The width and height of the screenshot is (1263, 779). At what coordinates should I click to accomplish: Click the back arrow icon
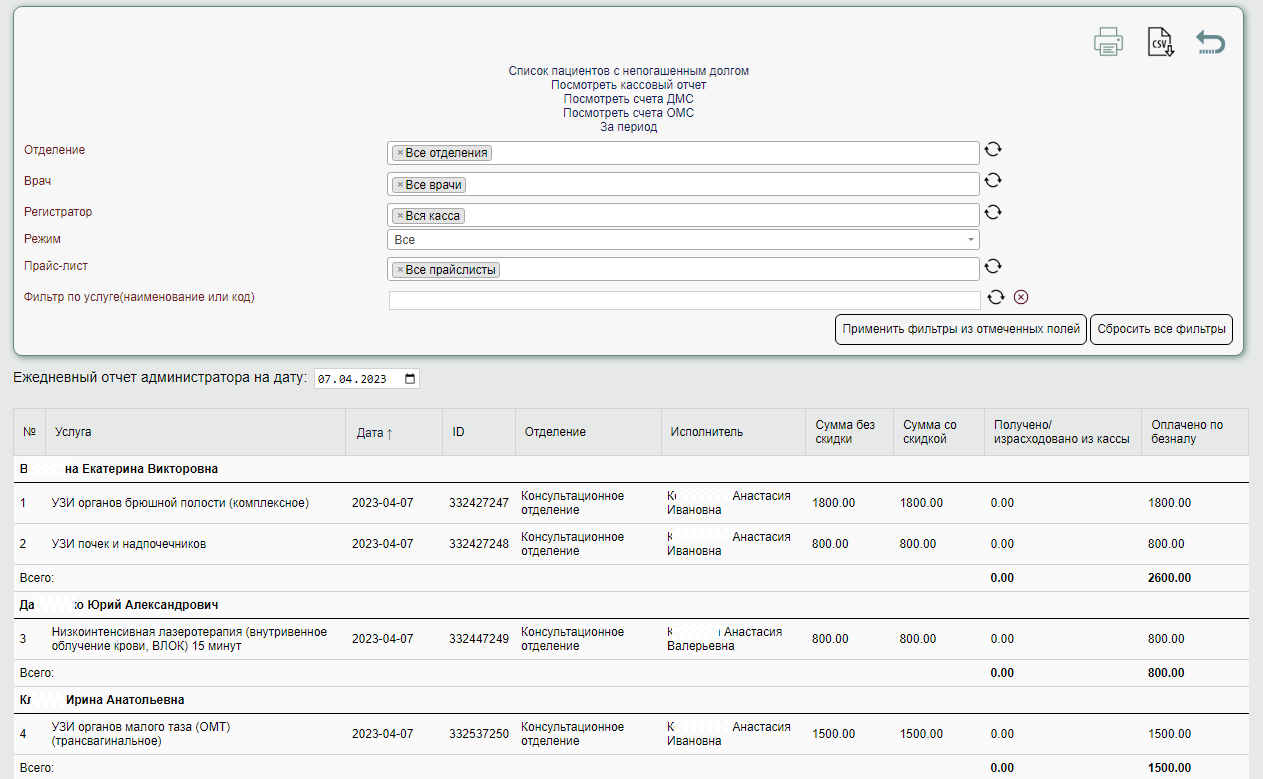point(1210,43)
